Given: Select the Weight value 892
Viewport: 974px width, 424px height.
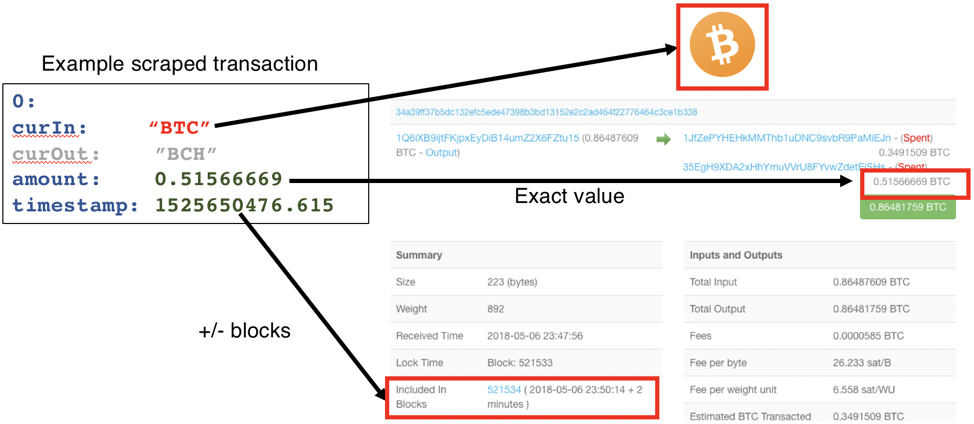Looking at the screenshot, I should coord(496,309).
